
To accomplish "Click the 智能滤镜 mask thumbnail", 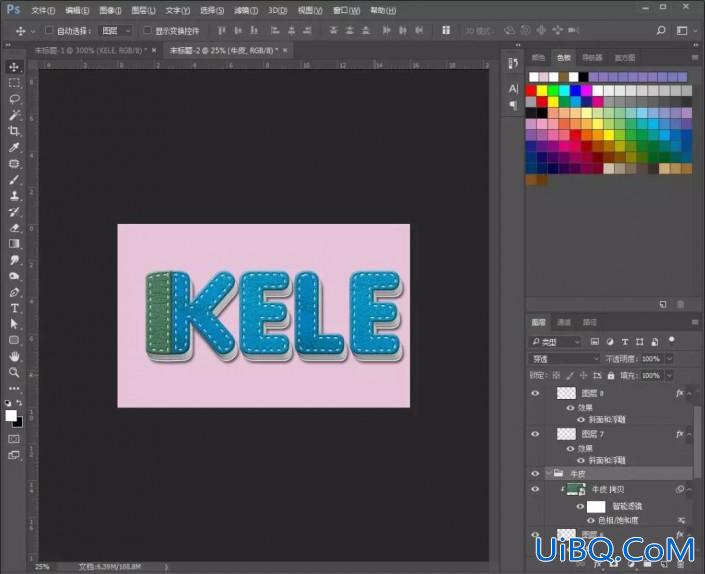I will [596, 507].
